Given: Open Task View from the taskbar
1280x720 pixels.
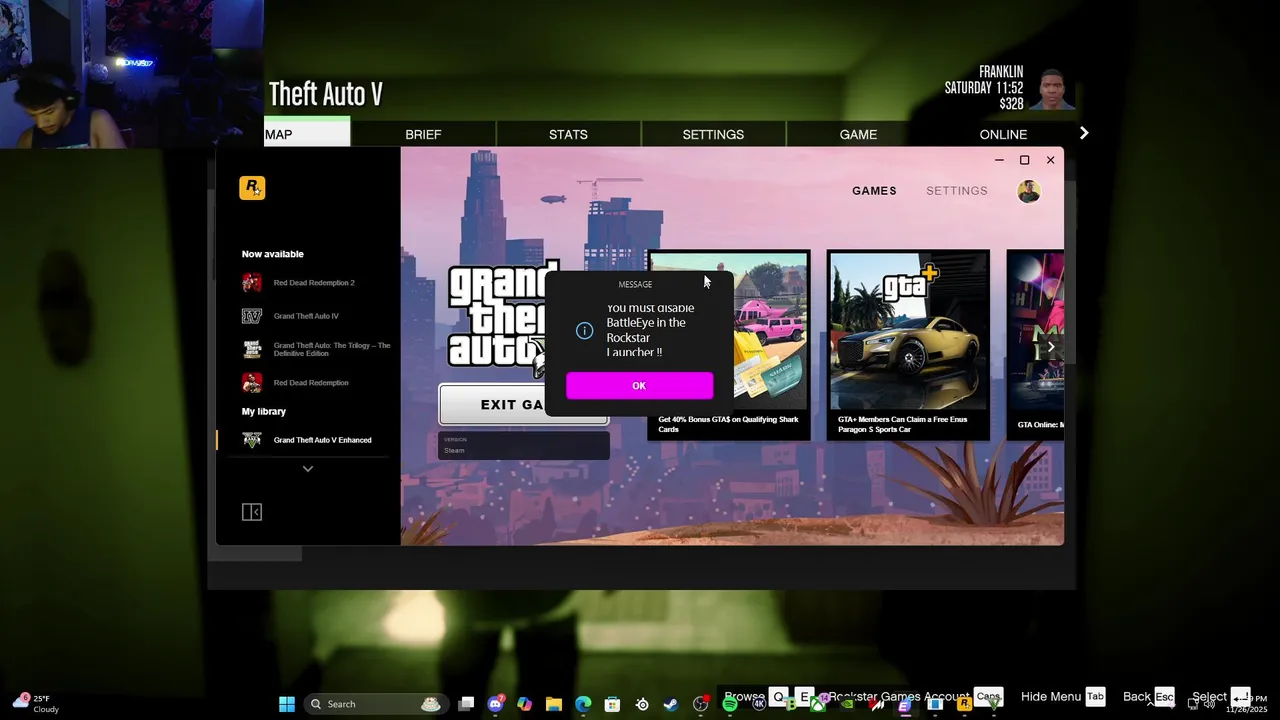Looking at the screenshot, I should coord(466,704).
